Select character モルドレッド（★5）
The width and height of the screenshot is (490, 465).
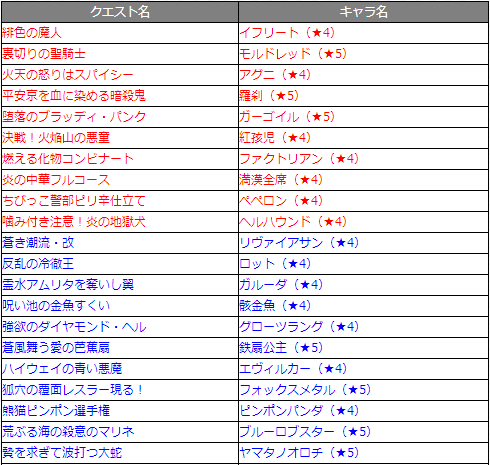pyautogui.click(x=293, y=54)
